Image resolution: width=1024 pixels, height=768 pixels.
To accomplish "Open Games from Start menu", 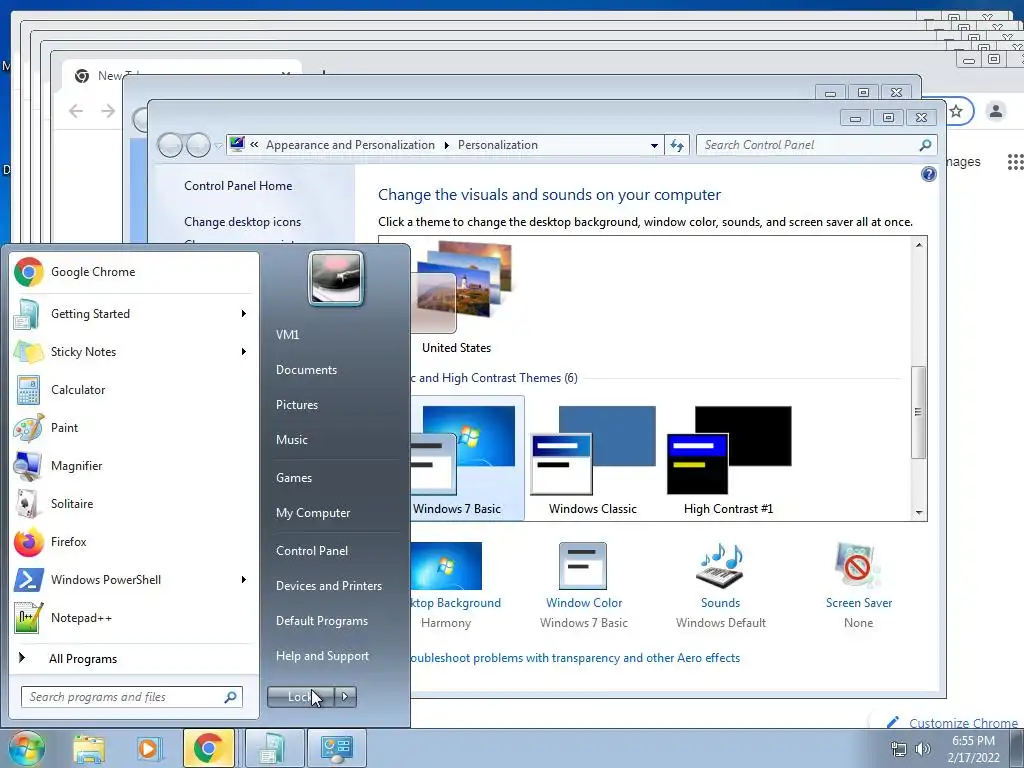I will (x=294, y=477).
